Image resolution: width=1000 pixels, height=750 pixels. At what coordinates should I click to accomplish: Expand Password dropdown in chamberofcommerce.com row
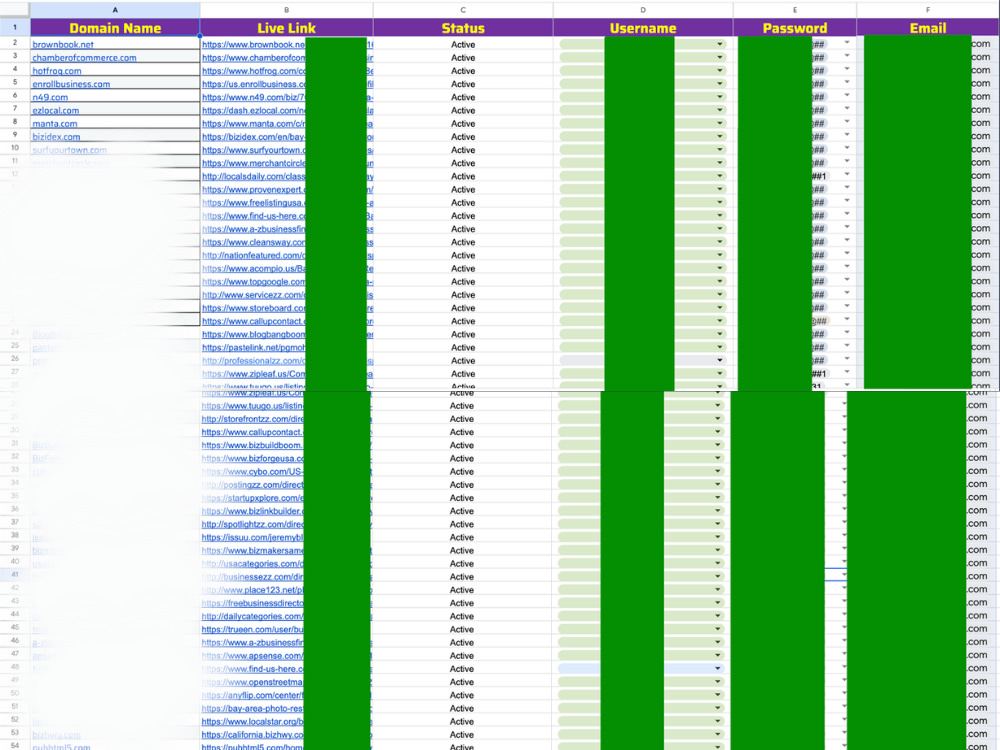[x=847, y=55]
